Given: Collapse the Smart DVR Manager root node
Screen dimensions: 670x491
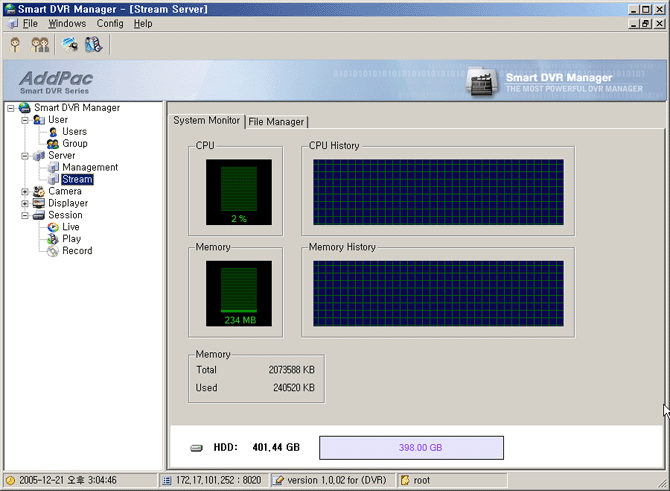Looking at the screenshot, I should click(x=11, y=108).
